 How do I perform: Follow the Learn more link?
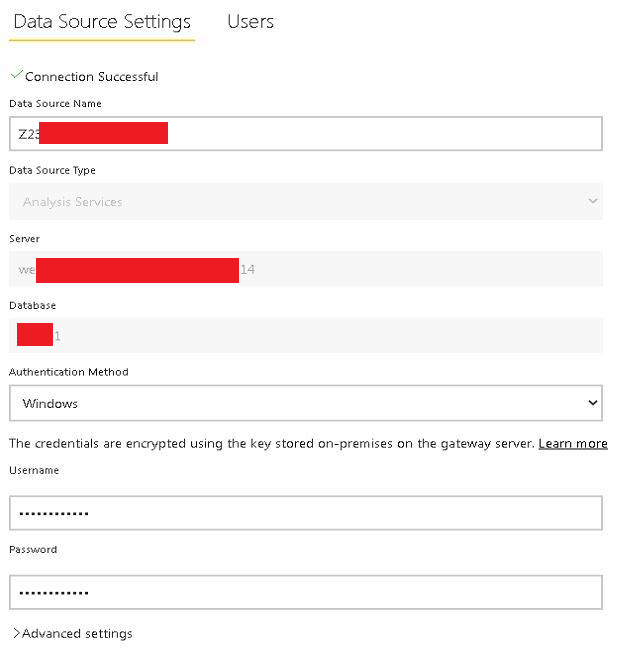pyautogui.click(x=573, y=443)
